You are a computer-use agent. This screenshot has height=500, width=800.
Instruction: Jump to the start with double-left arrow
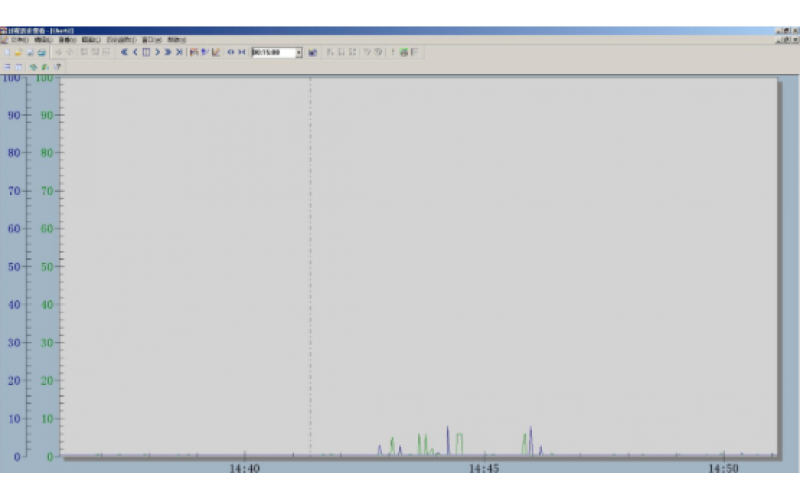tap(124, 52)
